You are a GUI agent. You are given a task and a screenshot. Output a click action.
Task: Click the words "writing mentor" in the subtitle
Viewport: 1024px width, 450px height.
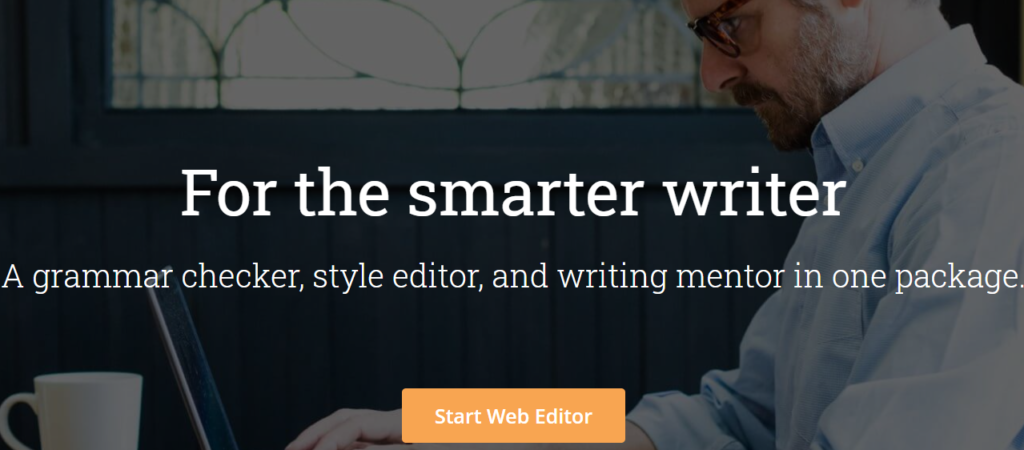tap(671, 278)
